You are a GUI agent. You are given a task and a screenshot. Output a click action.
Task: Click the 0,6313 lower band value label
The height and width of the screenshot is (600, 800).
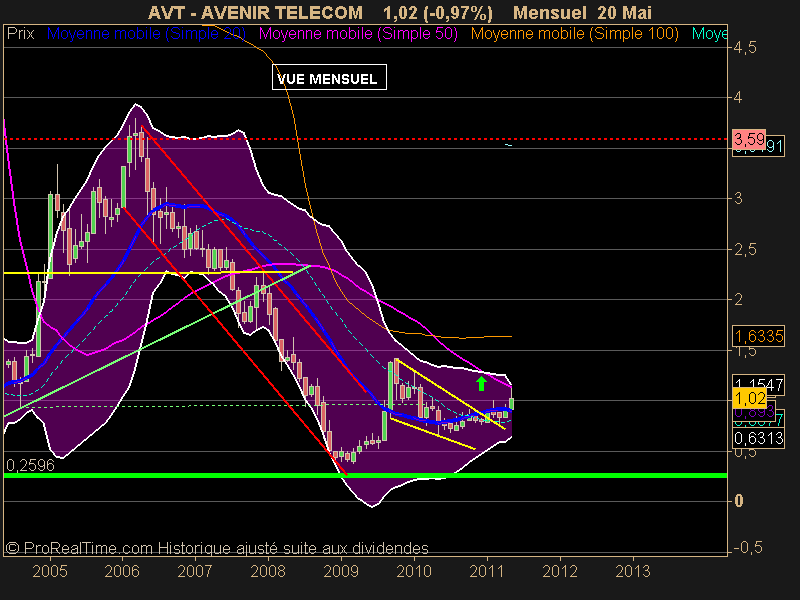[758, 438]
